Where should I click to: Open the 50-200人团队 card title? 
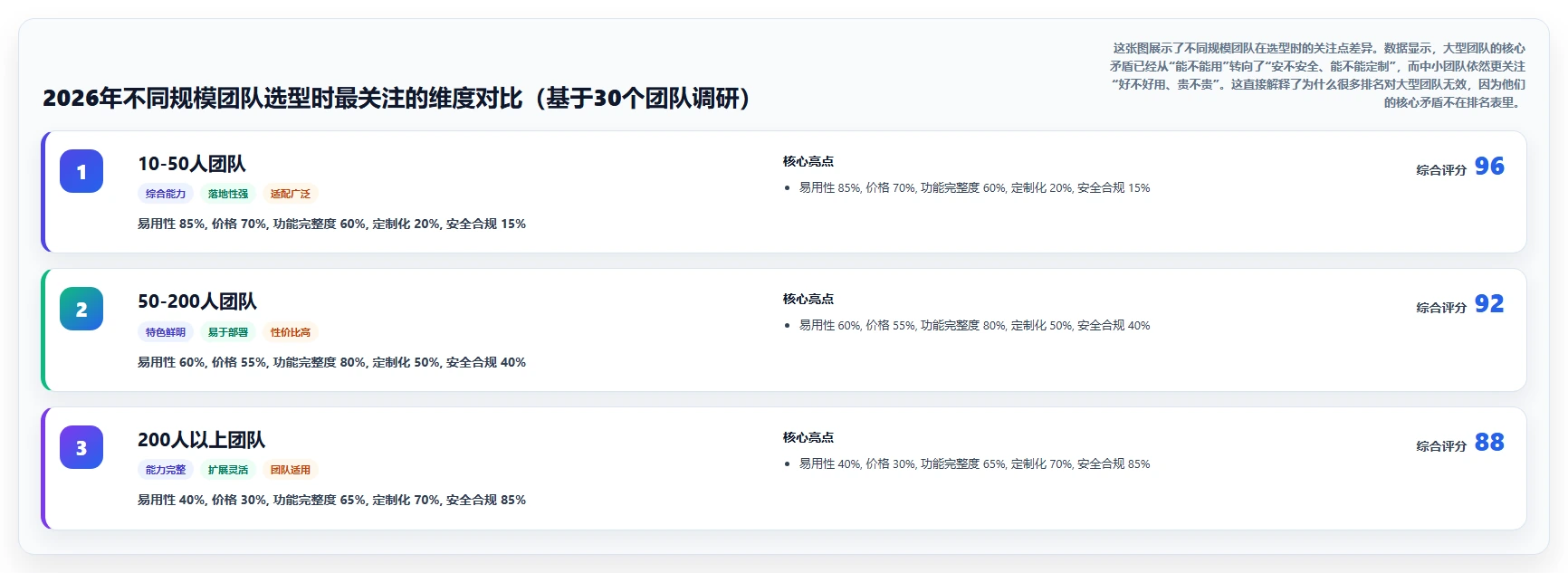pyautogui.click(x=197, y=301)
